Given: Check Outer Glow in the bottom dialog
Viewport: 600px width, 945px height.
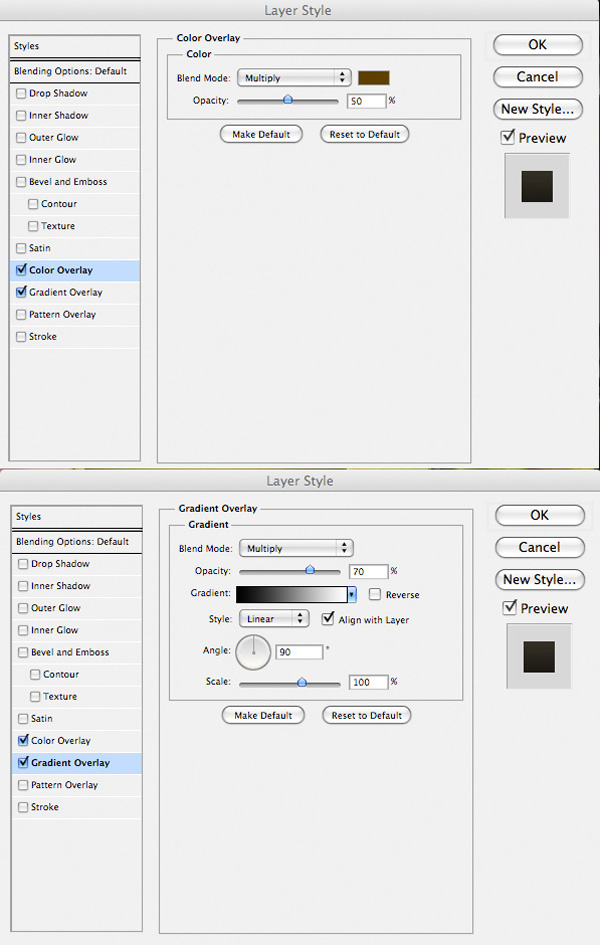Looking at the screenshot, I should coord(23,608).
